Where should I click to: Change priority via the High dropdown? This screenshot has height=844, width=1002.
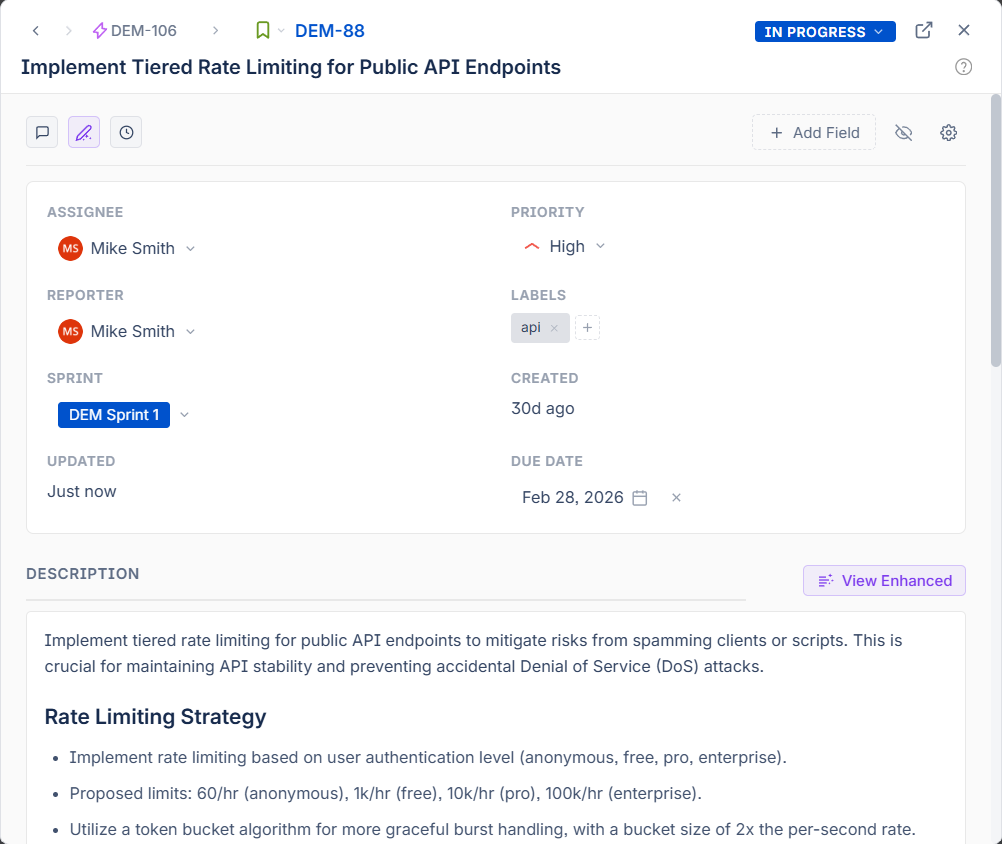[x=600, y=246]
